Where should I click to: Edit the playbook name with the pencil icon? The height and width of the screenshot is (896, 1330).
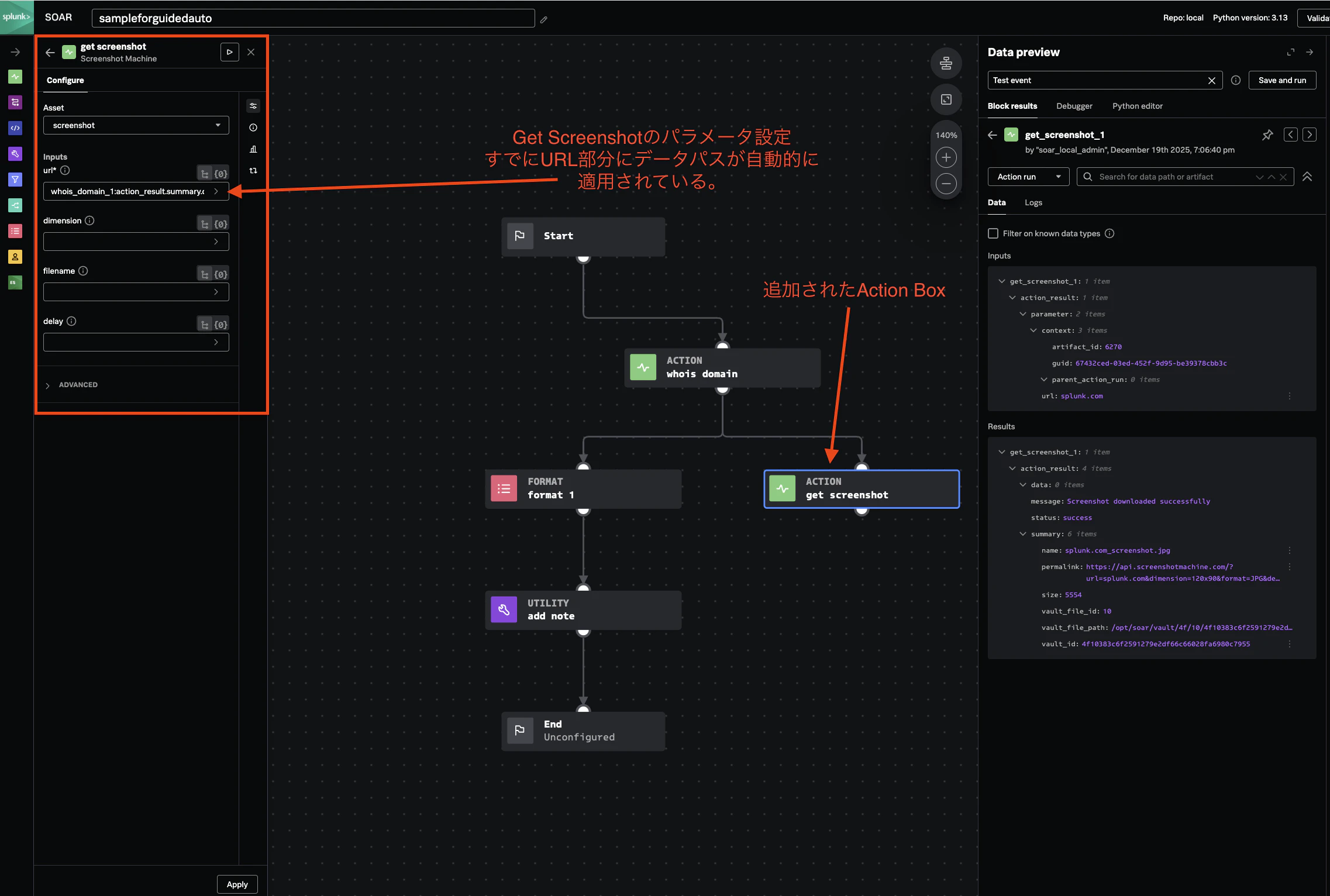543,19
